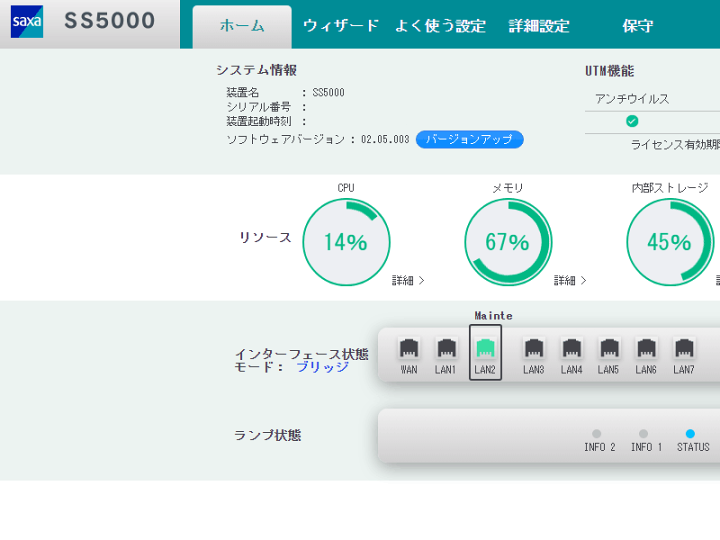Screen dimensions: 720x540
Task: Click the green antivirus check mark
Action: (x=632, y=121)
